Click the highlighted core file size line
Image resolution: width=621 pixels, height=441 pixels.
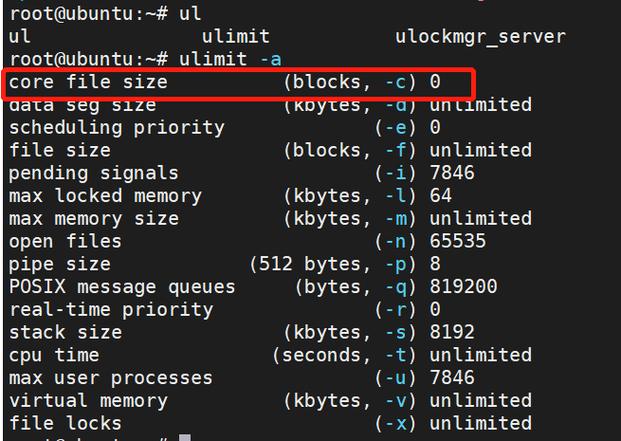click(238, 83)
